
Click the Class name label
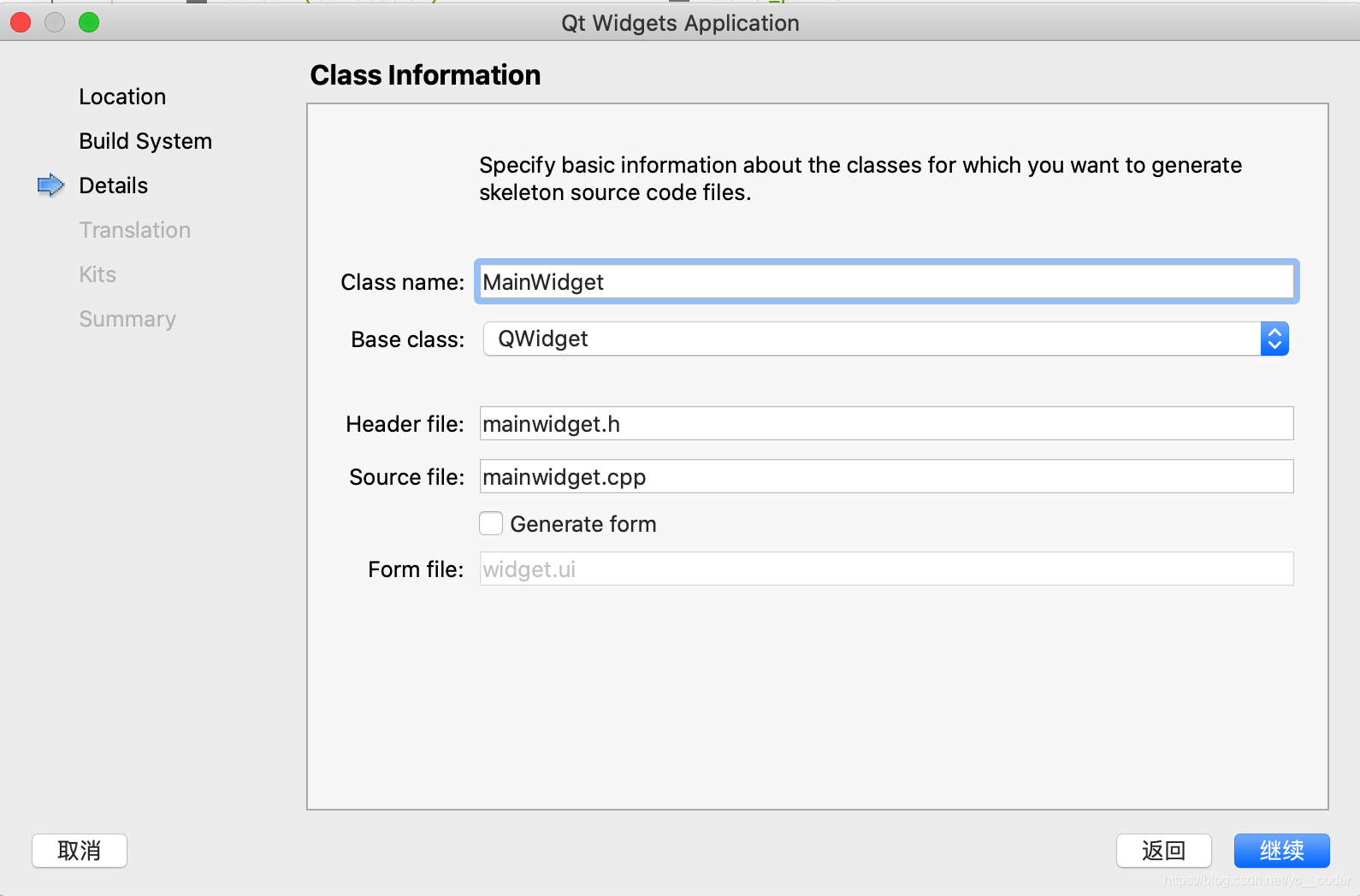(402, 282)
